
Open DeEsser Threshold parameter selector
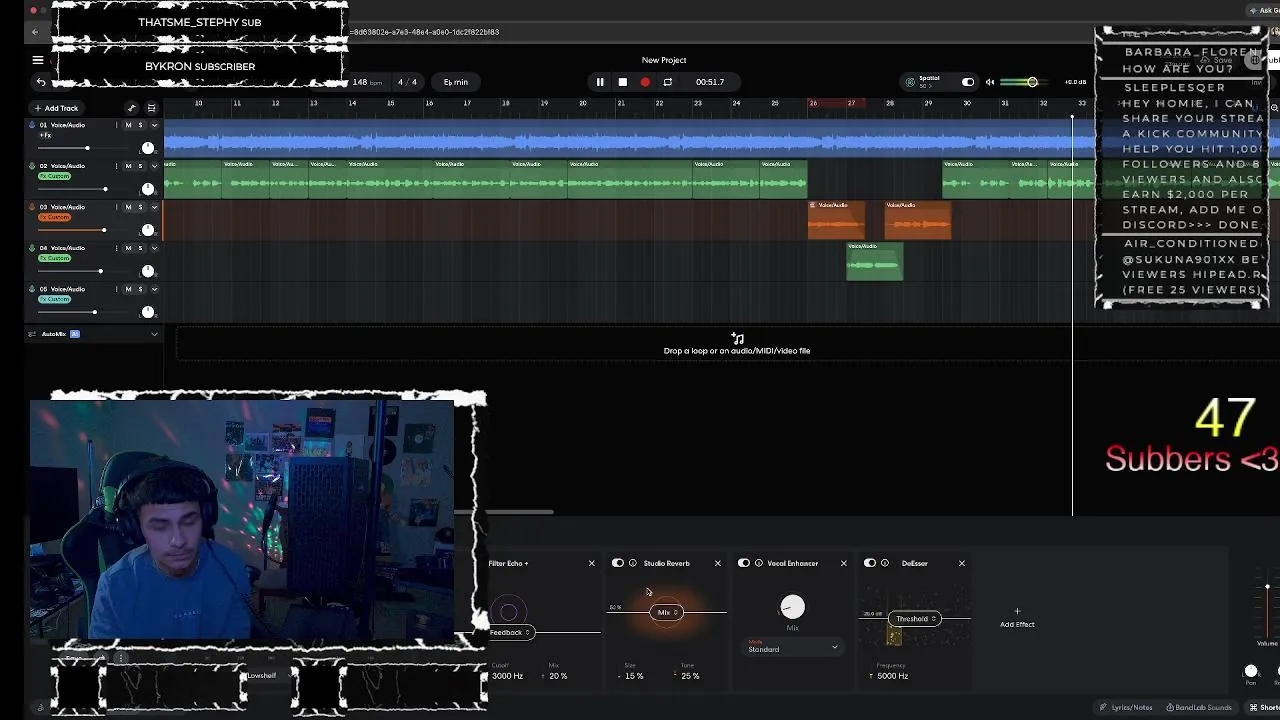click(x=915, y=618)
